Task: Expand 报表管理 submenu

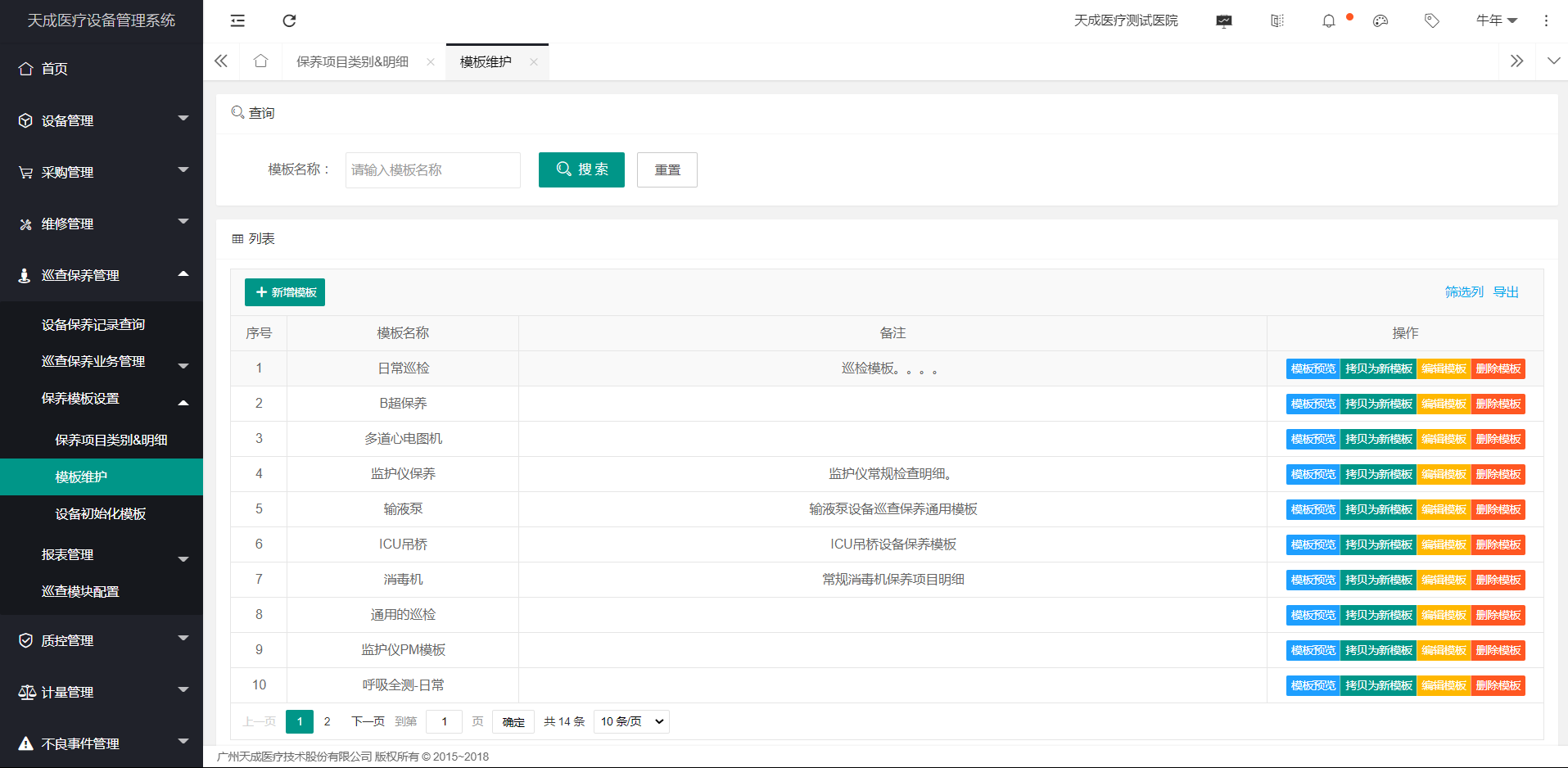Action: pos(102,554)
